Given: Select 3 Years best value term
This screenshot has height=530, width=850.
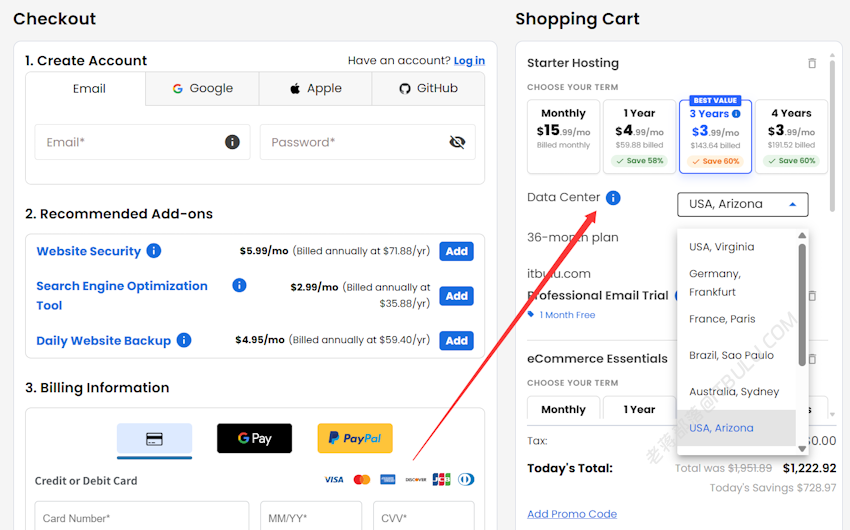Looking at the screenshot, I should point(715,137).
